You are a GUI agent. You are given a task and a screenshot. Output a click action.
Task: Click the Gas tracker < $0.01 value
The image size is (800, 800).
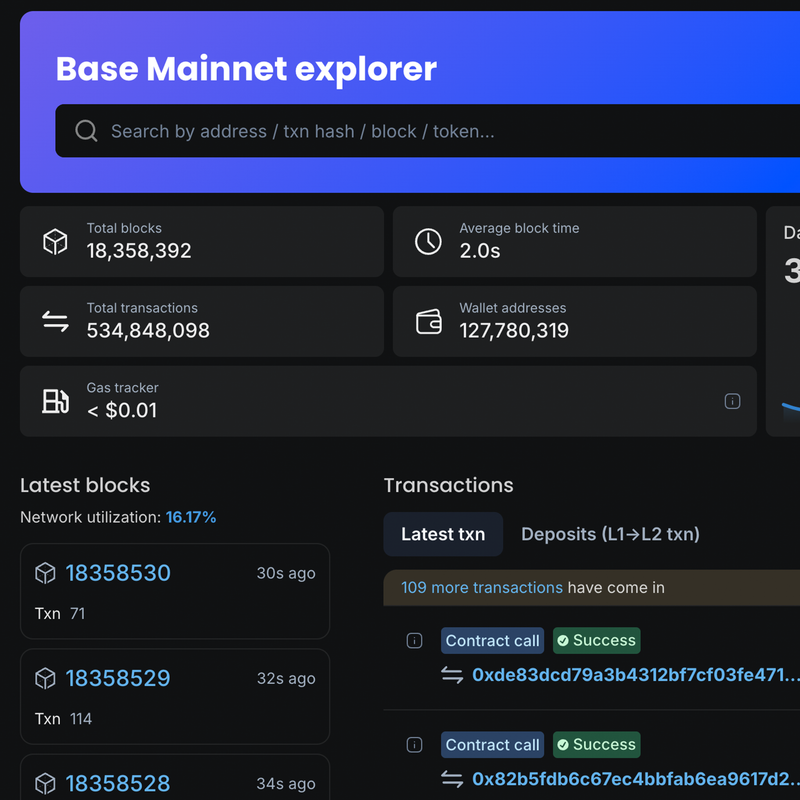pos(122,410)
